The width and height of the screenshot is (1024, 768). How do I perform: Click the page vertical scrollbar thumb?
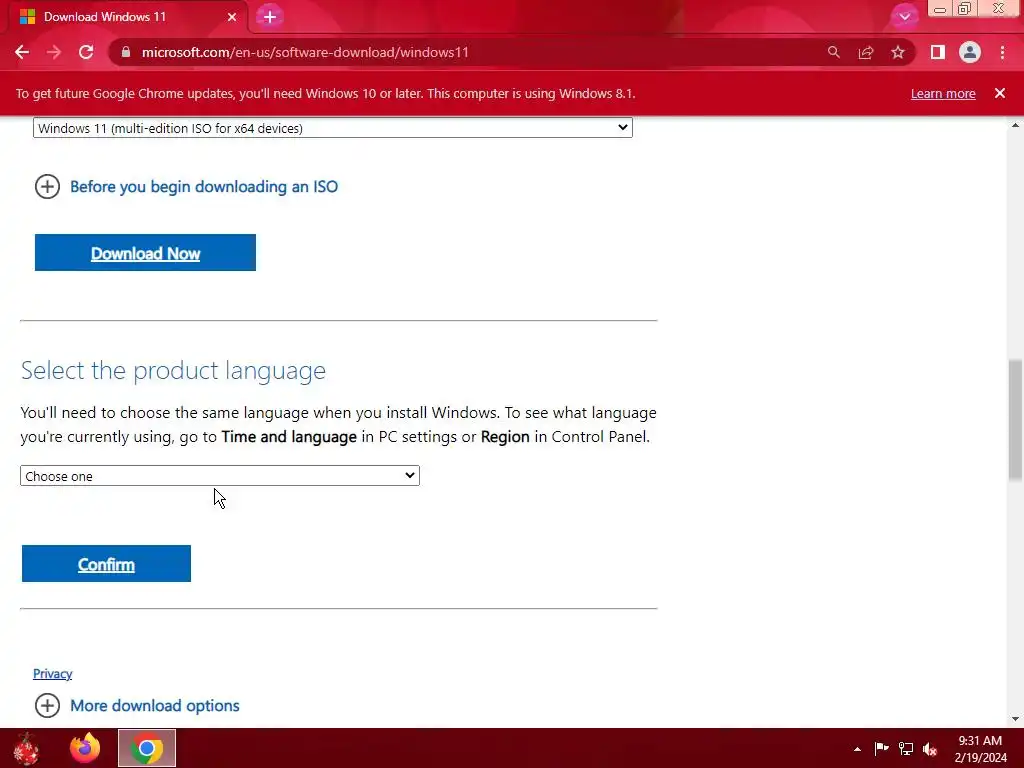pyautogui.click(x=1015, y=420)
